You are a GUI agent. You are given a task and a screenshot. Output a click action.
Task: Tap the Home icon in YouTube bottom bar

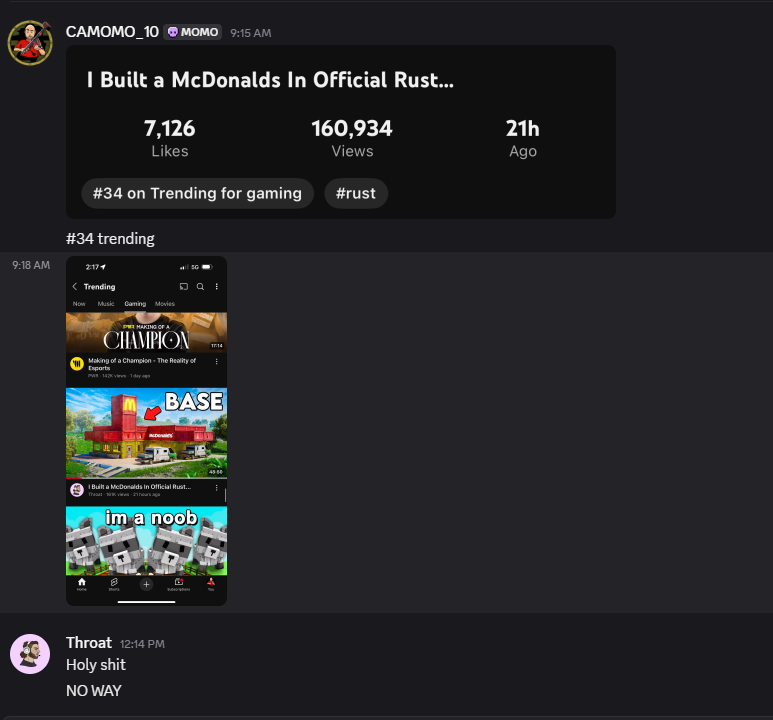pyautogui.click(x=82, y=584)
